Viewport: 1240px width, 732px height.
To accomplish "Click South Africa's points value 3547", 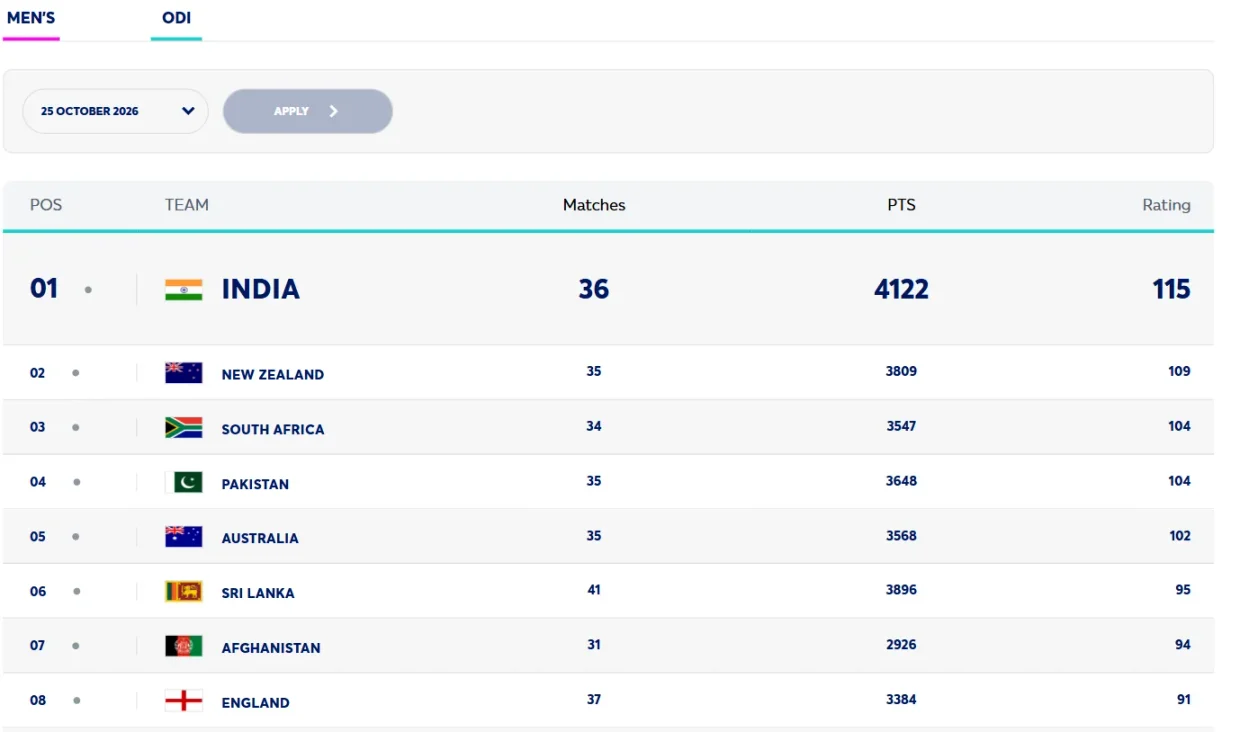I will (x=901, y=426).
